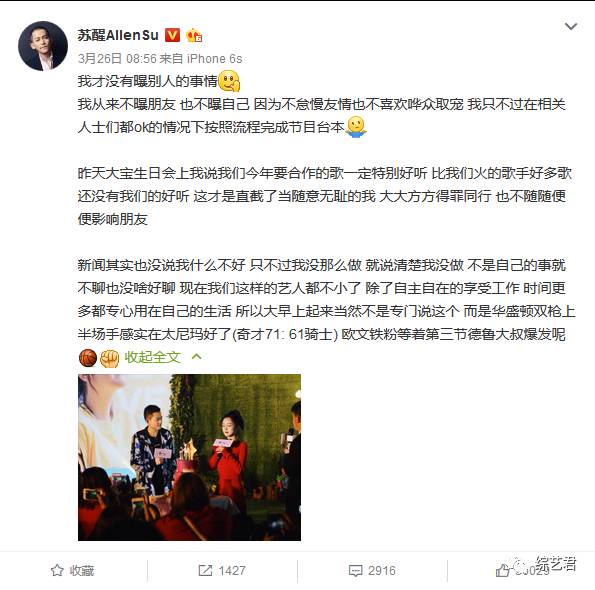This screenshot has height=590, width=595.
Task: Collapse the post with 收起全文
Action: click(152, 357)
